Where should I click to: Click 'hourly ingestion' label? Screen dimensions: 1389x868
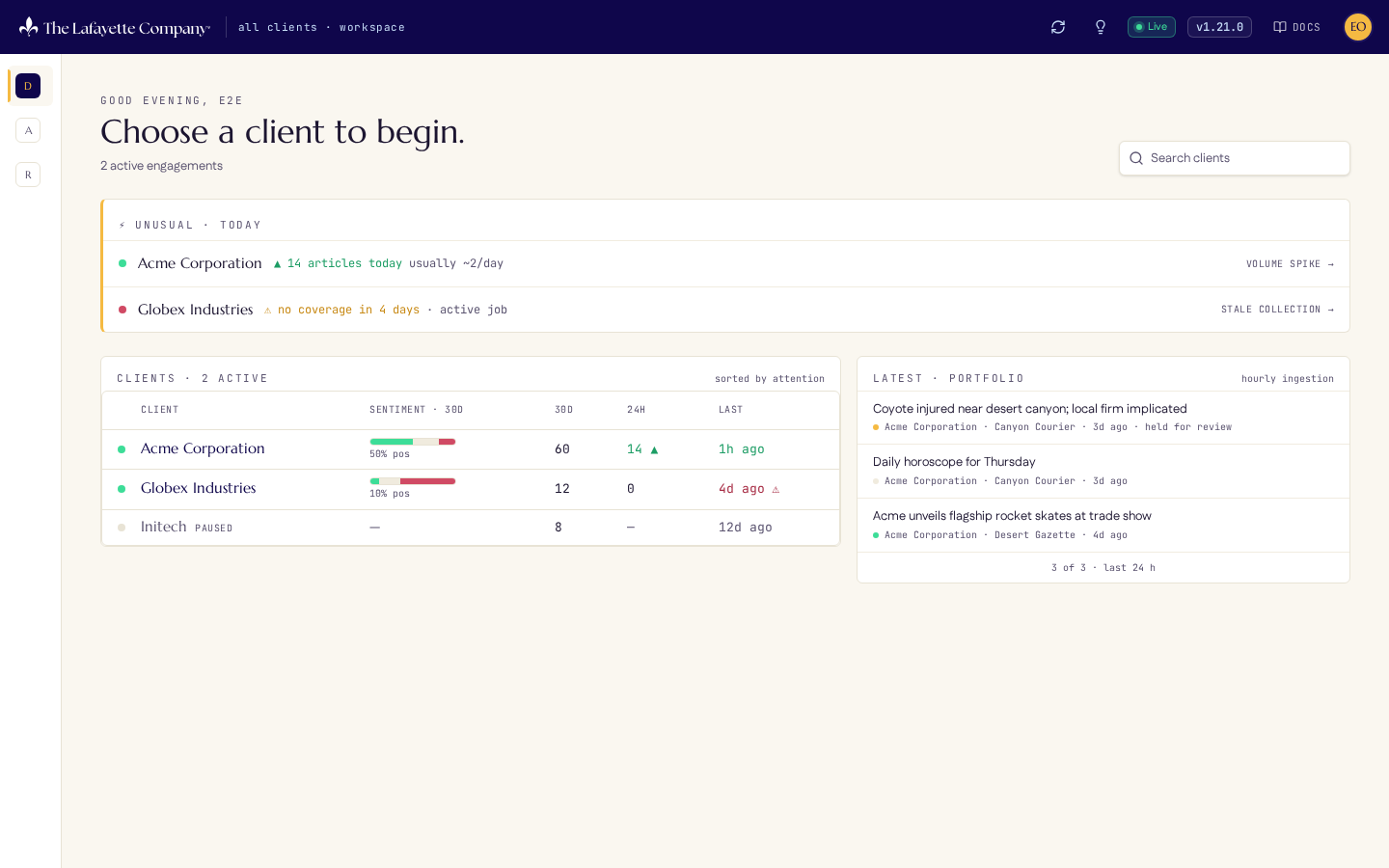pyautogui.click(x=1288, y=379)
